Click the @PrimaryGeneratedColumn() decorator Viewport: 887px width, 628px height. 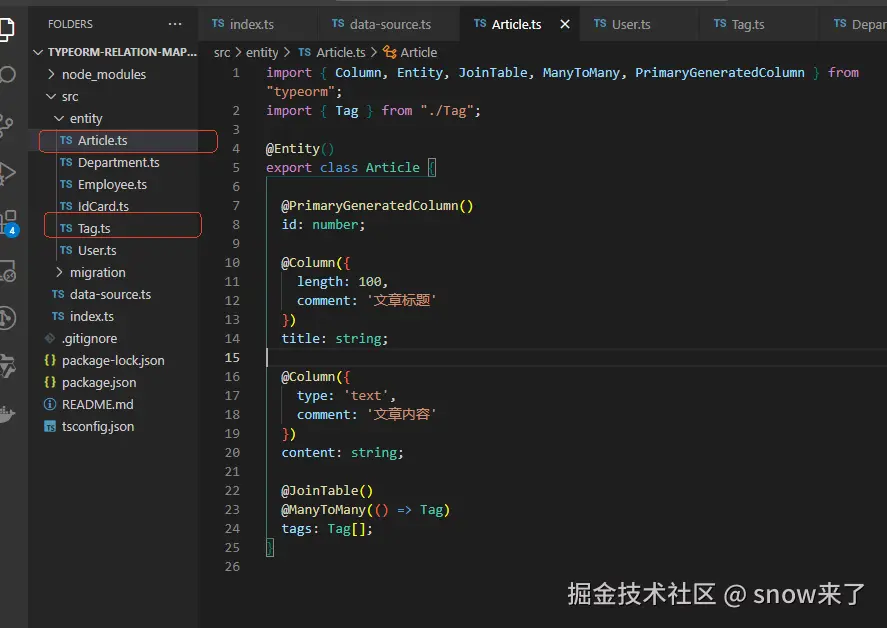tap(377, 205)
